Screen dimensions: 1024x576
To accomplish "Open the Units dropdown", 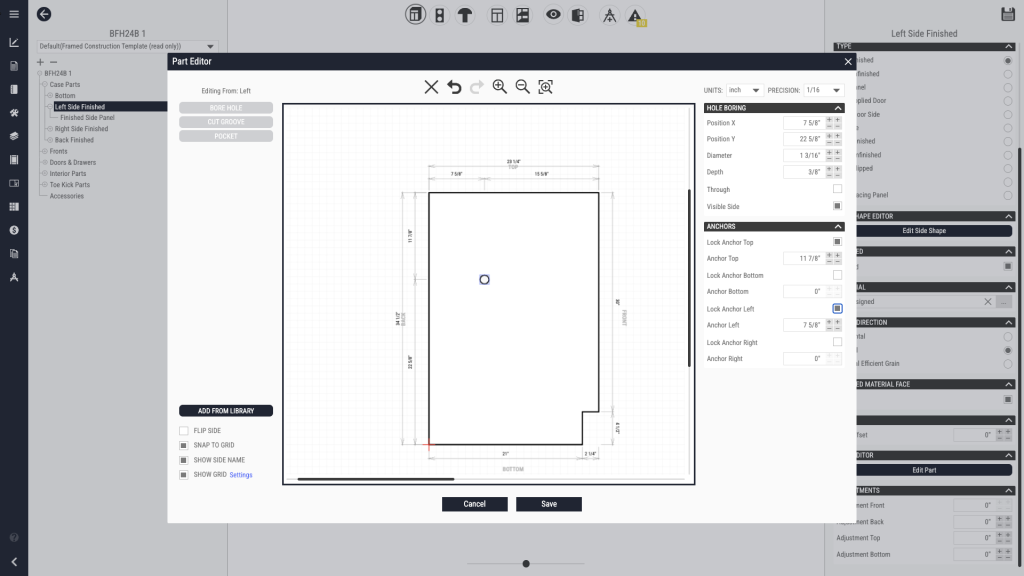I will (x=745, y=90).
